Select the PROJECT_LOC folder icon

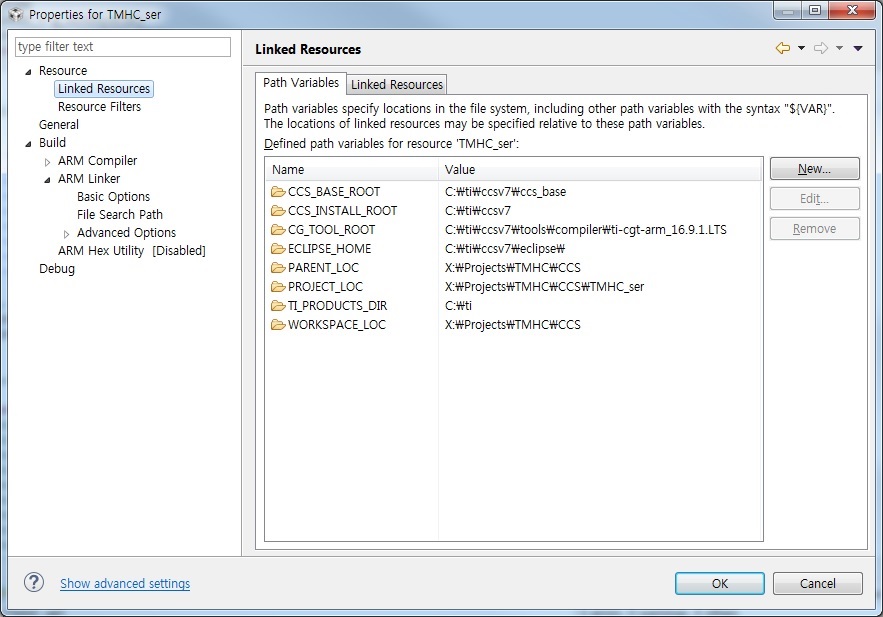tap(278, 287)
